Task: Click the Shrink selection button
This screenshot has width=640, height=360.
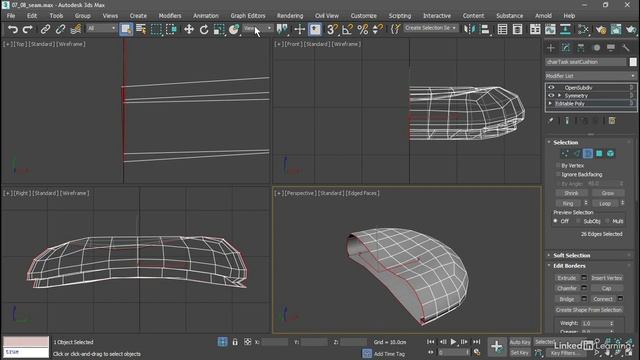Action: click(571, 193)
